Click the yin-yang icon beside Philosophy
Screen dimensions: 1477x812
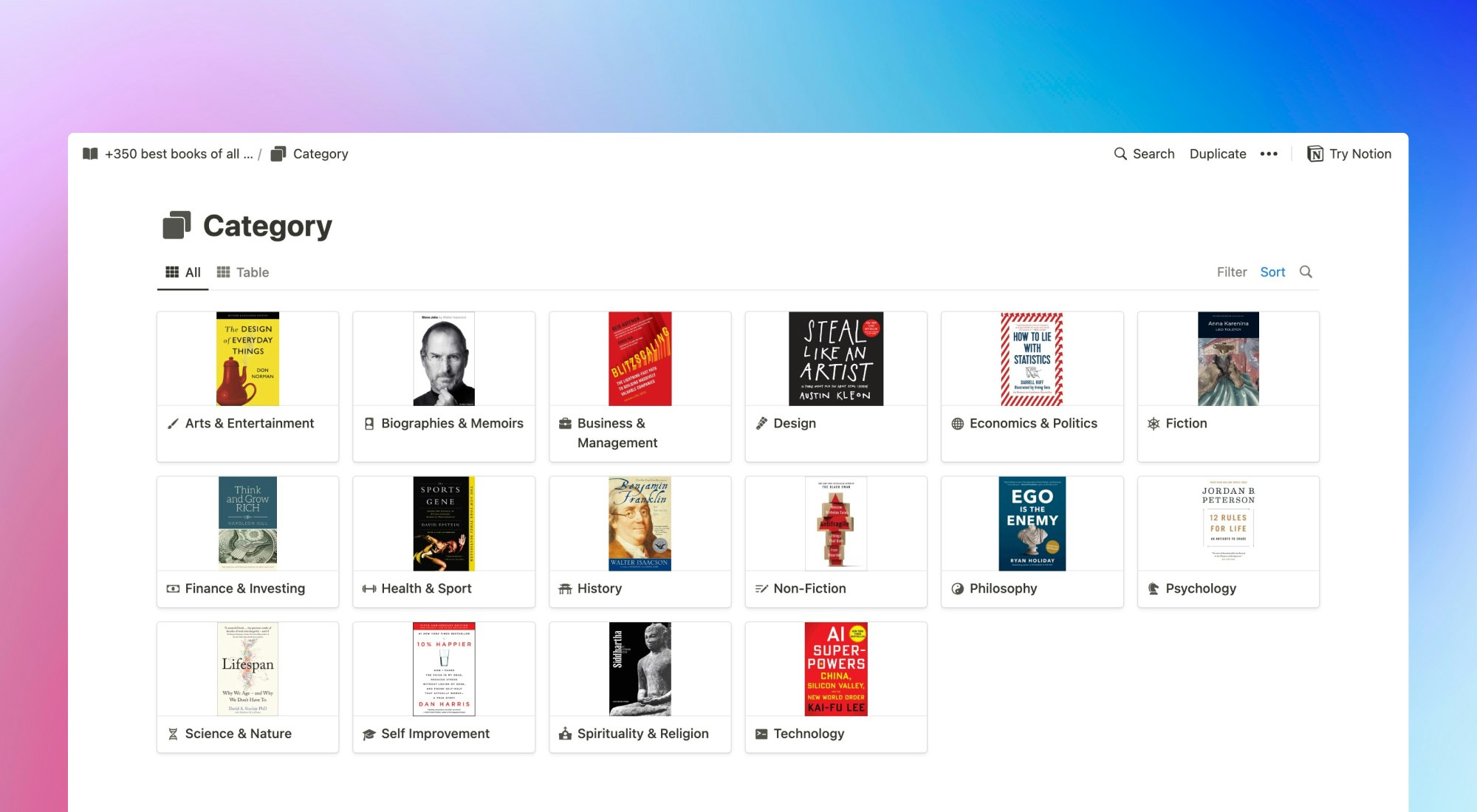click(x=958, y=588)
